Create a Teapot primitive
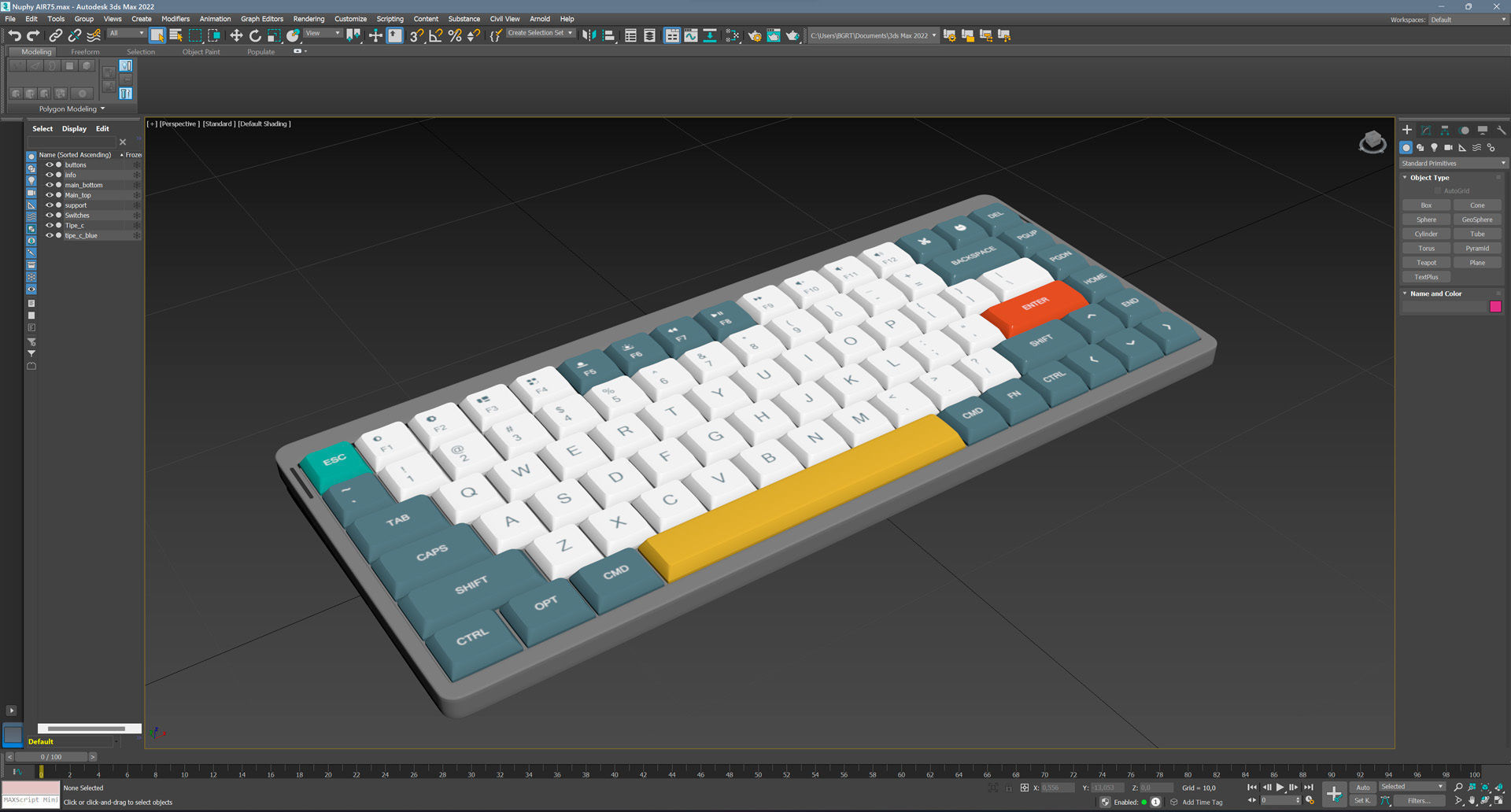This screenshot has width=1511, height=812. [x=1426, y=263]
